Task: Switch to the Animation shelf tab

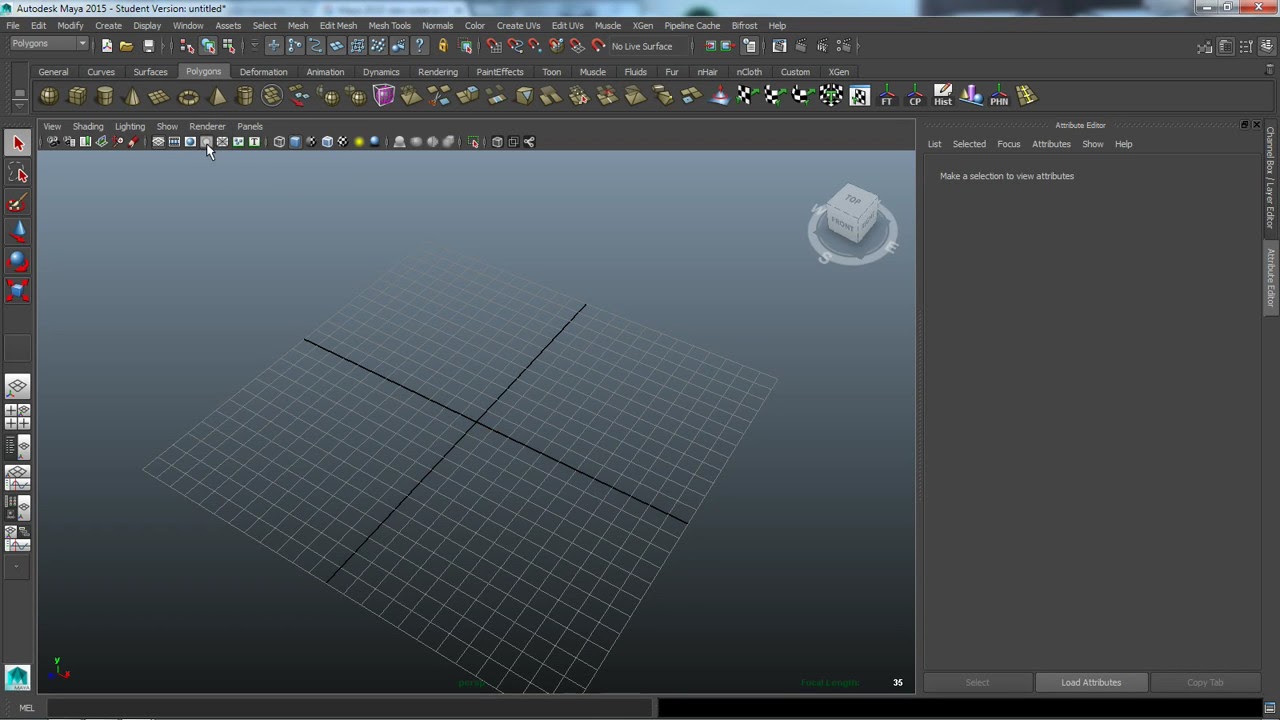Action: point(325,72)
